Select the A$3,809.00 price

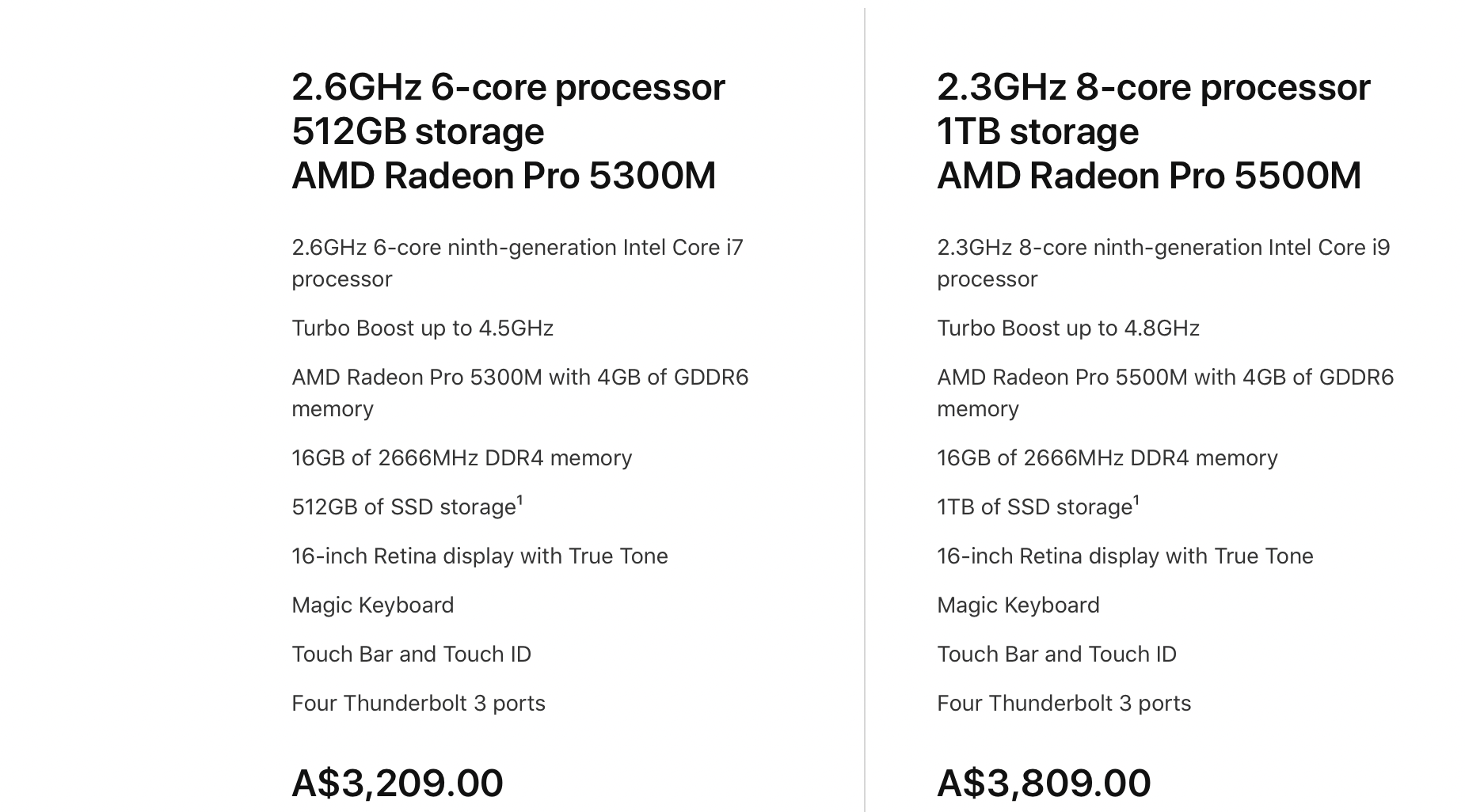[1044, 783]
